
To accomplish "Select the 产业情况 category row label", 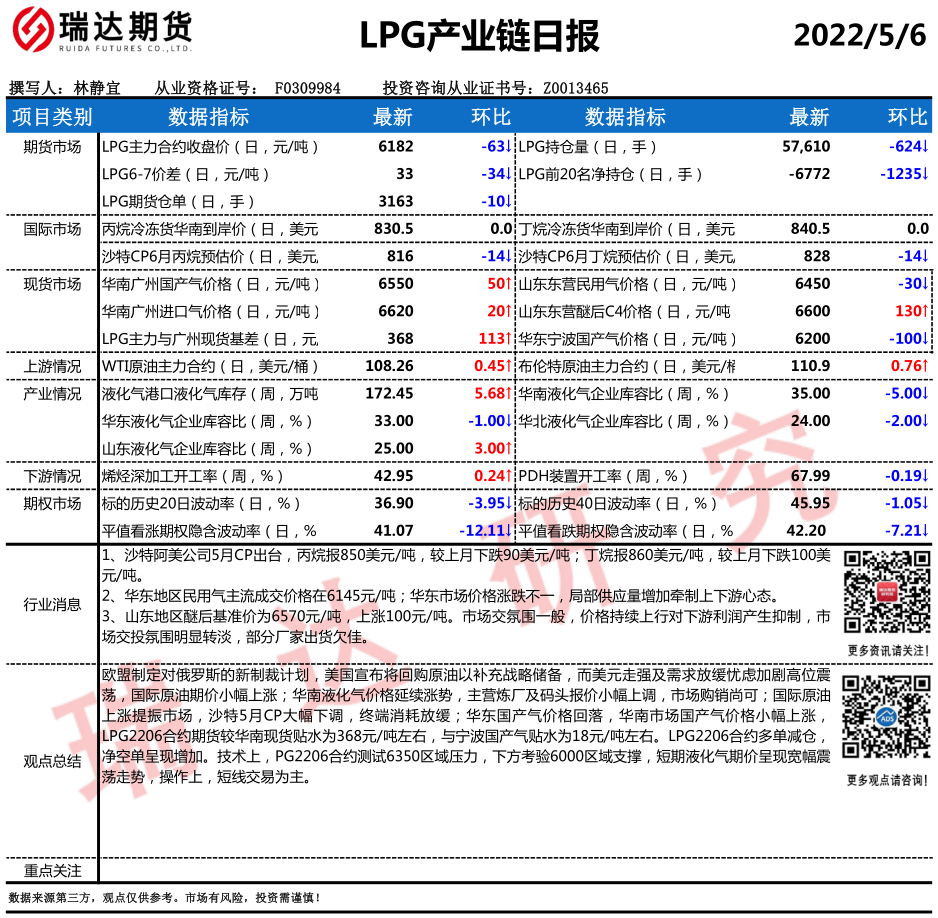I will tap(52, 393).
